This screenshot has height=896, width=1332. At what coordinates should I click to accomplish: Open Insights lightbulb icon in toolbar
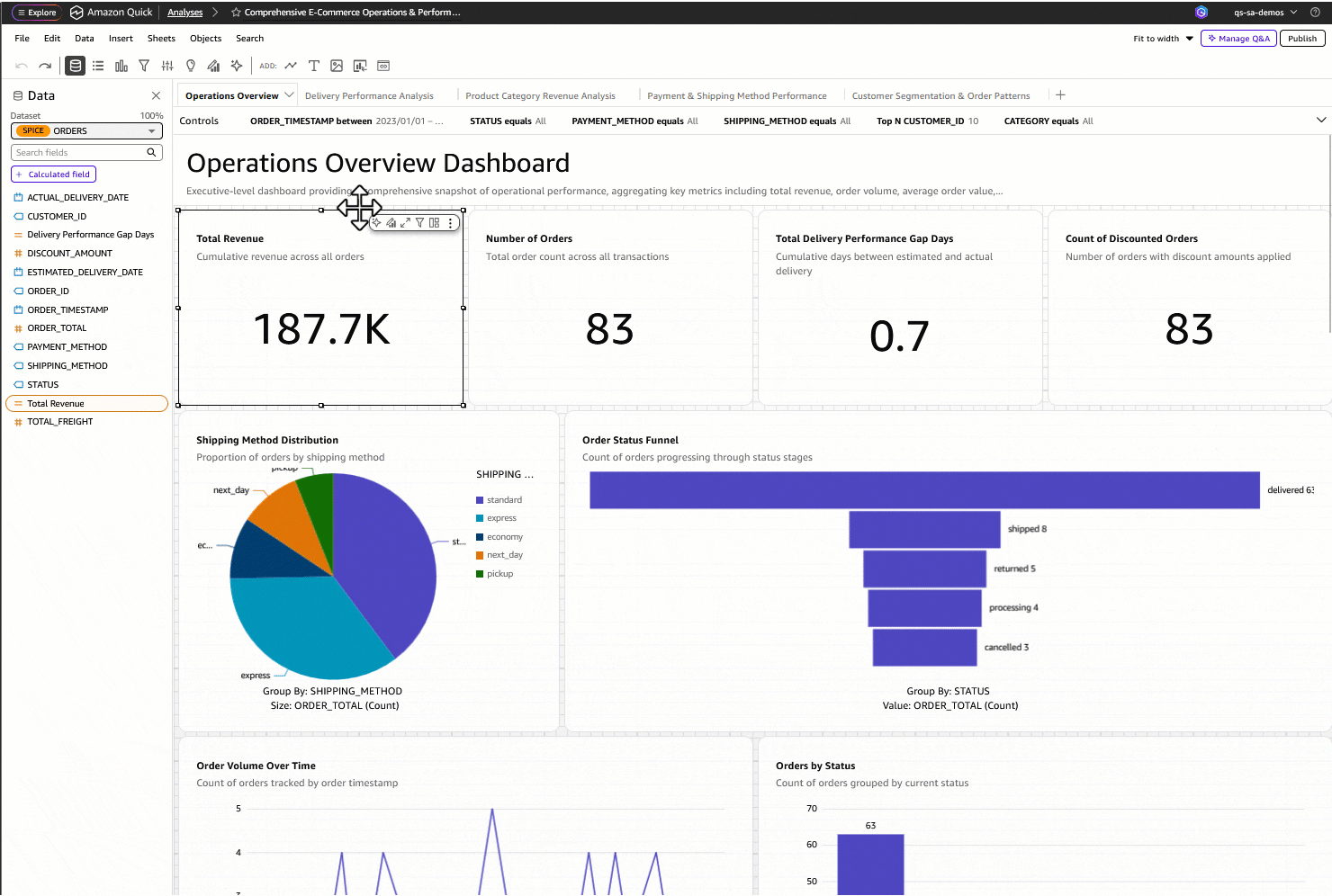pyautogui.click(x=191, y=66)
